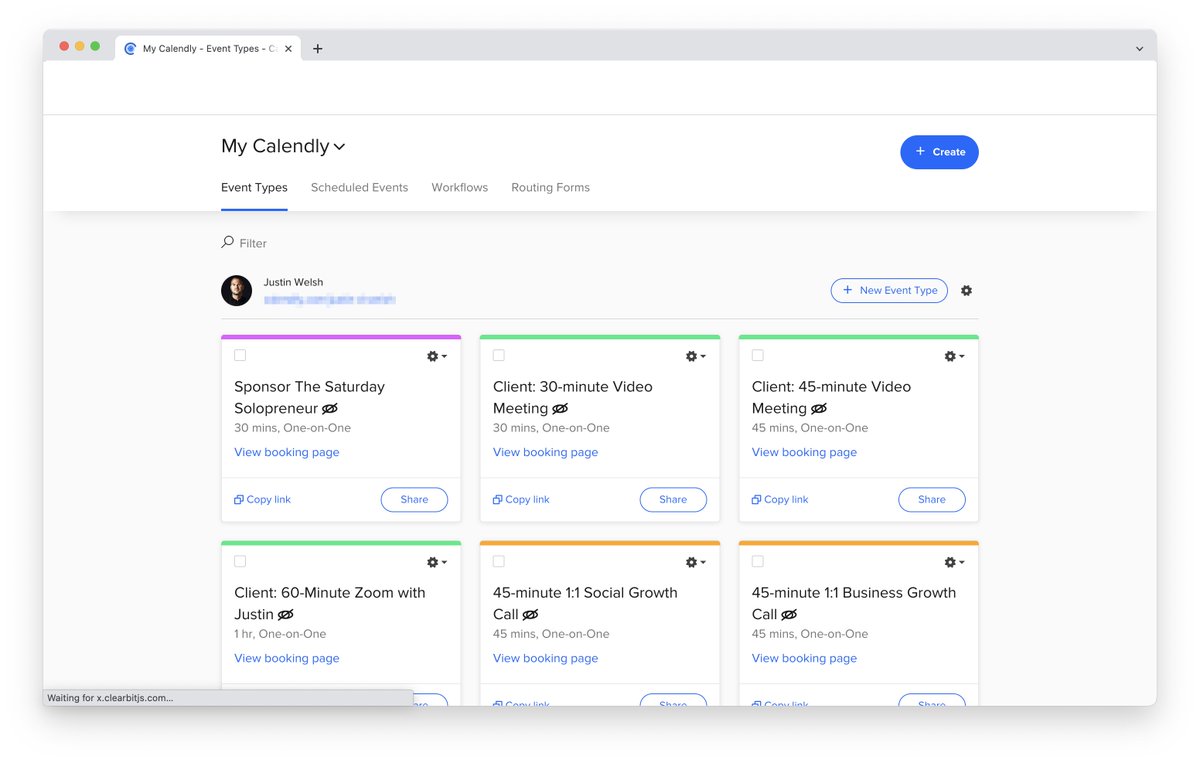Click hidden-eye icon on Client: 45-minute Video Meeting
1200x763 pixels.
coord(819,408)
